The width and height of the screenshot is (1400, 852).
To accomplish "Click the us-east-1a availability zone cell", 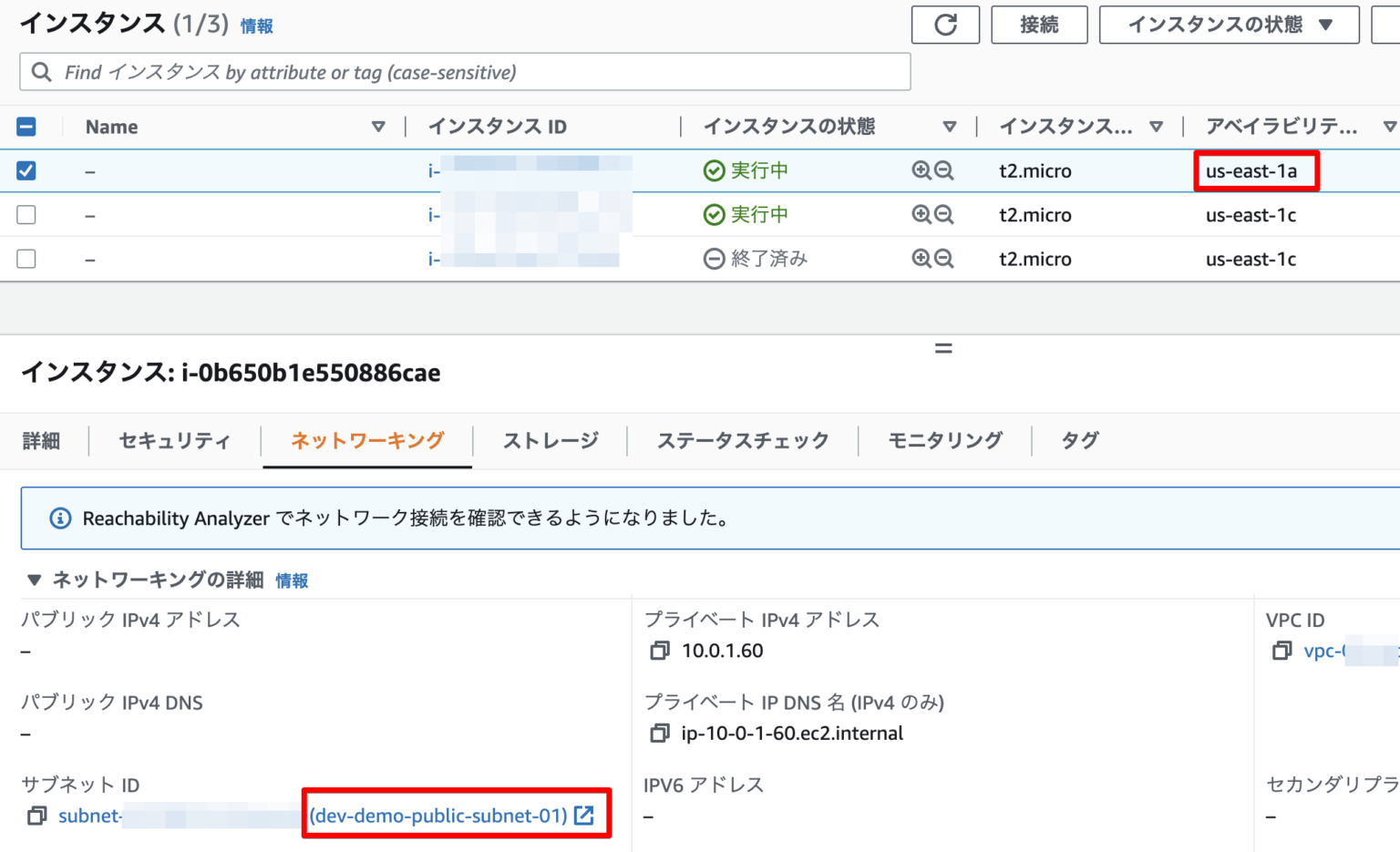I will (x=1251, y=170).
